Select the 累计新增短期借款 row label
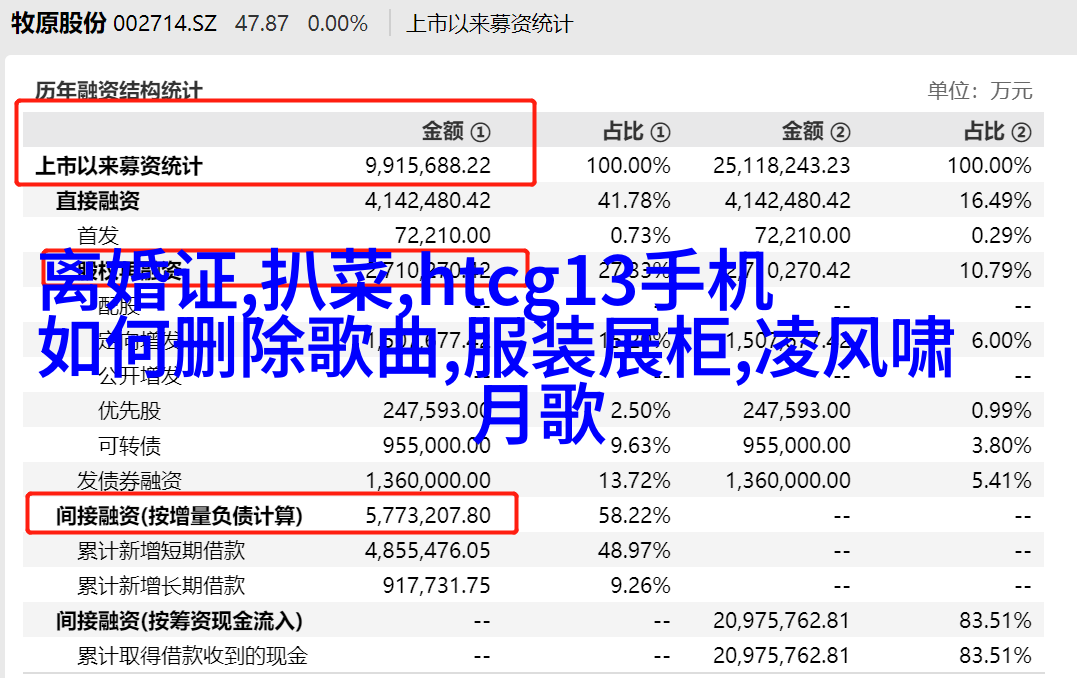The height and width of the screenshot is (678, 1077). pos(161,551)
